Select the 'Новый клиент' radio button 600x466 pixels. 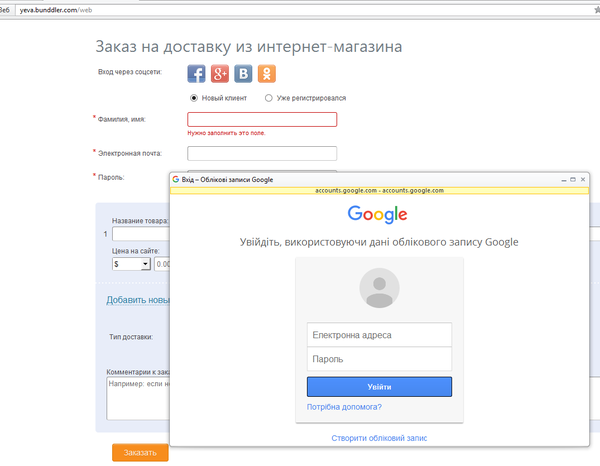[194, 98]
